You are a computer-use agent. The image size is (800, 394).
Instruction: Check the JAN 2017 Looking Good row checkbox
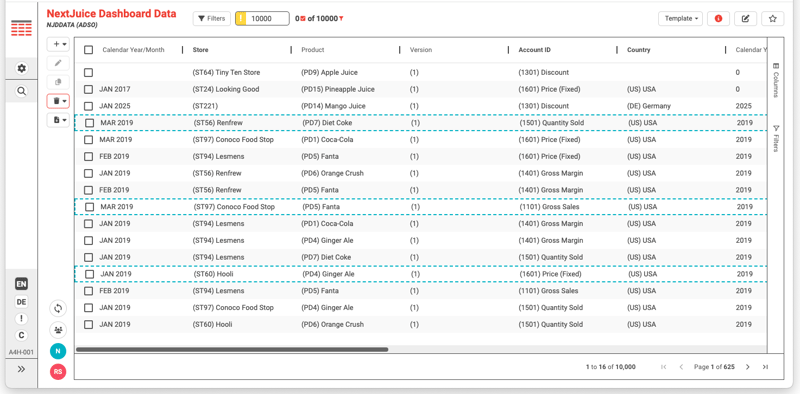coord(89,89)
